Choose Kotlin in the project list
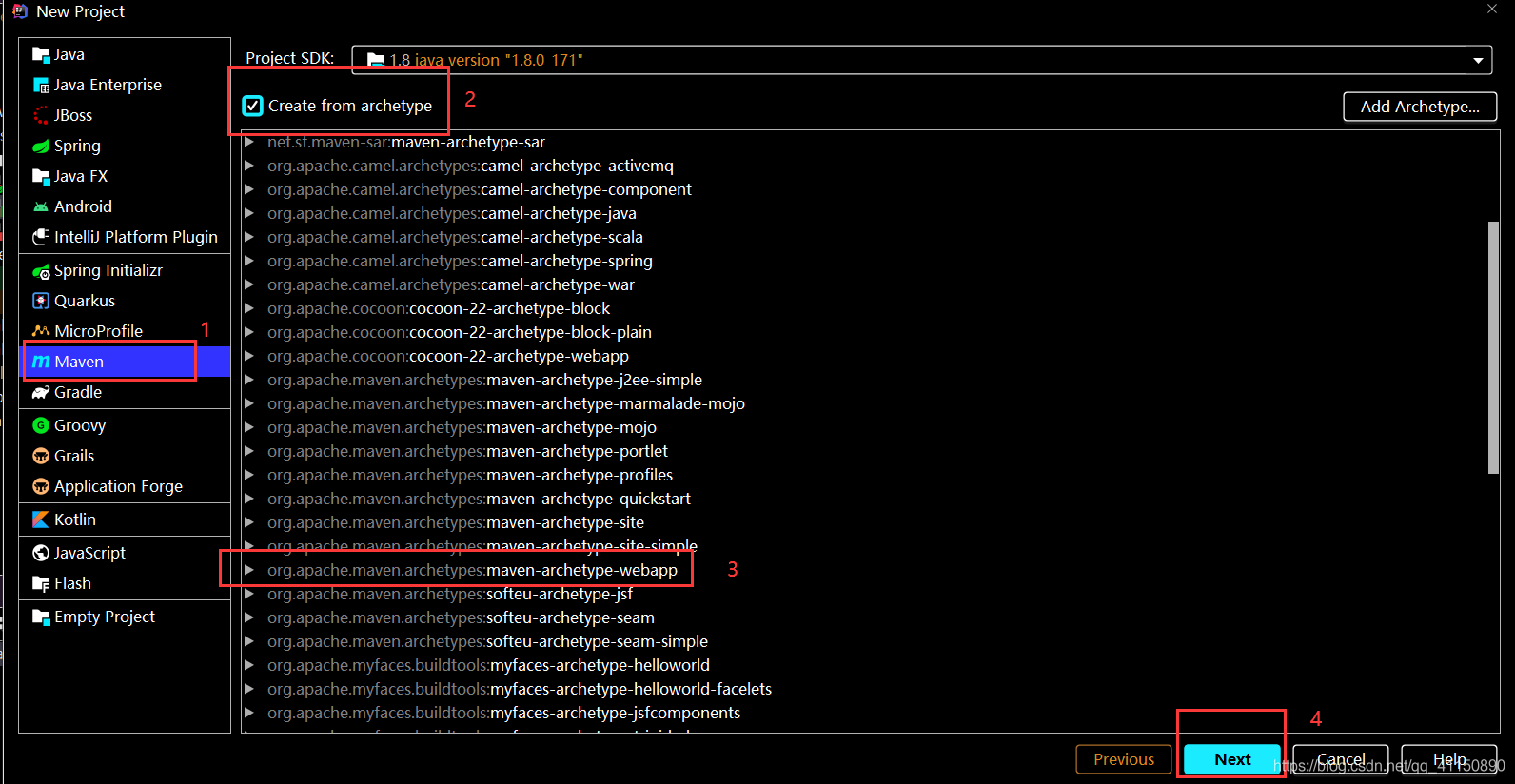The height and width of the screenshot is (784, 1515). (125, 519)
